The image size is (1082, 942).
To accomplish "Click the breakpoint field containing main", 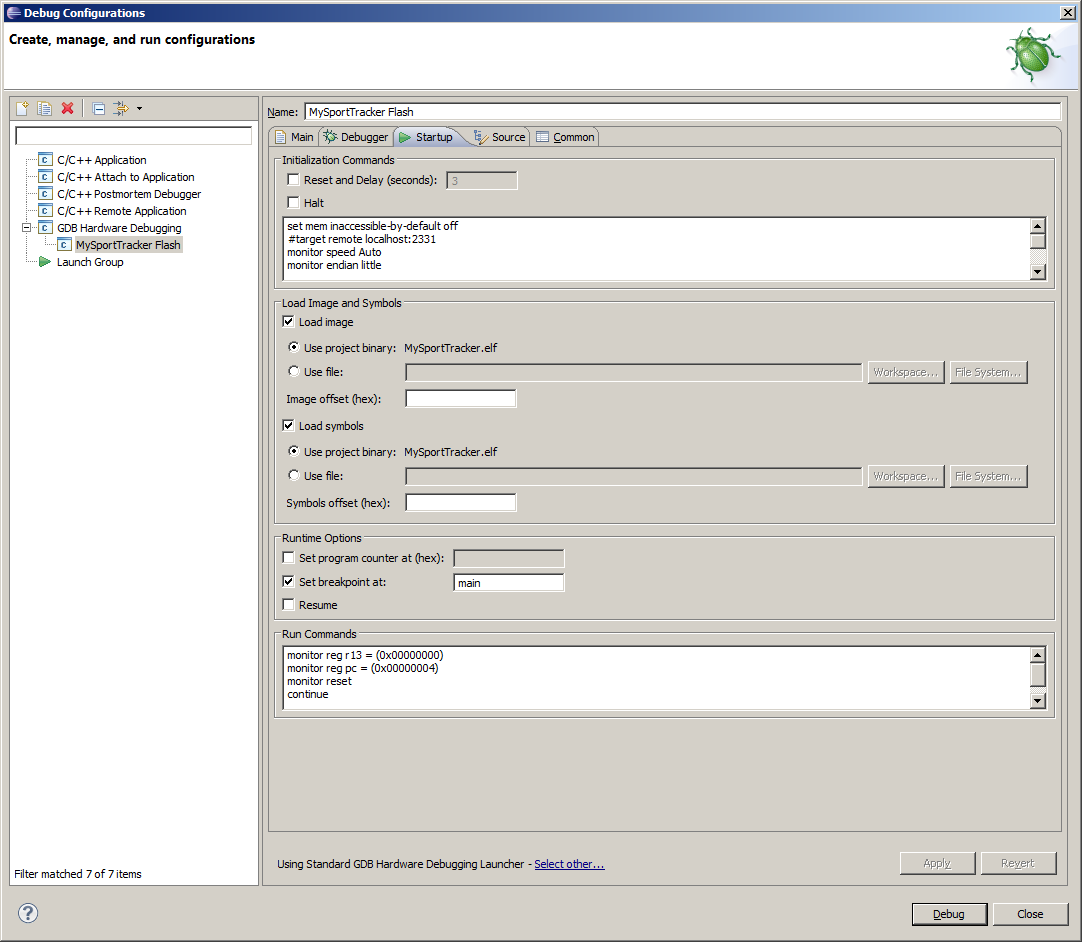I will click(509, 582).
